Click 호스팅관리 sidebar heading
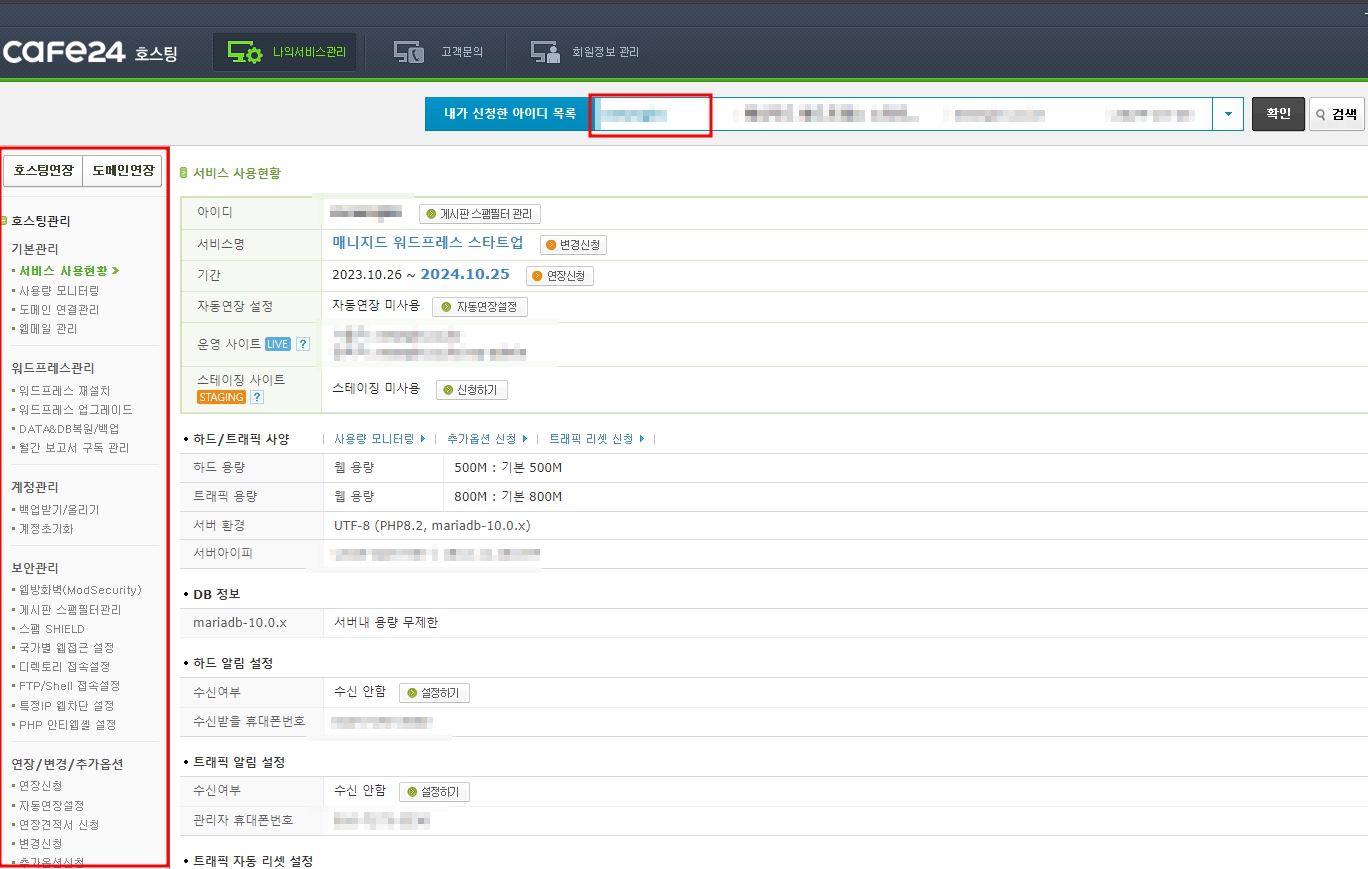The height and width of the screenshot is (869, 1368). point(41,221)
